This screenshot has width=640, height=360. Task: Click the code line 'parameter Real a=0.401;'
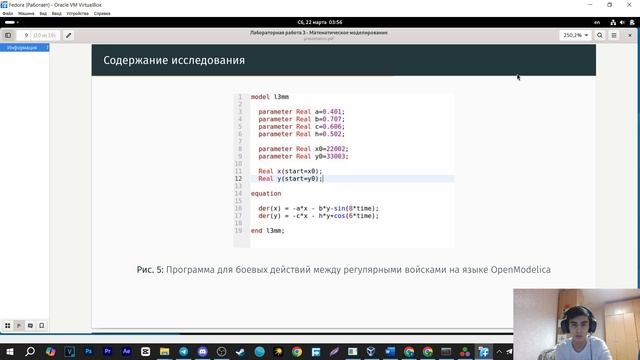point(302,111)
